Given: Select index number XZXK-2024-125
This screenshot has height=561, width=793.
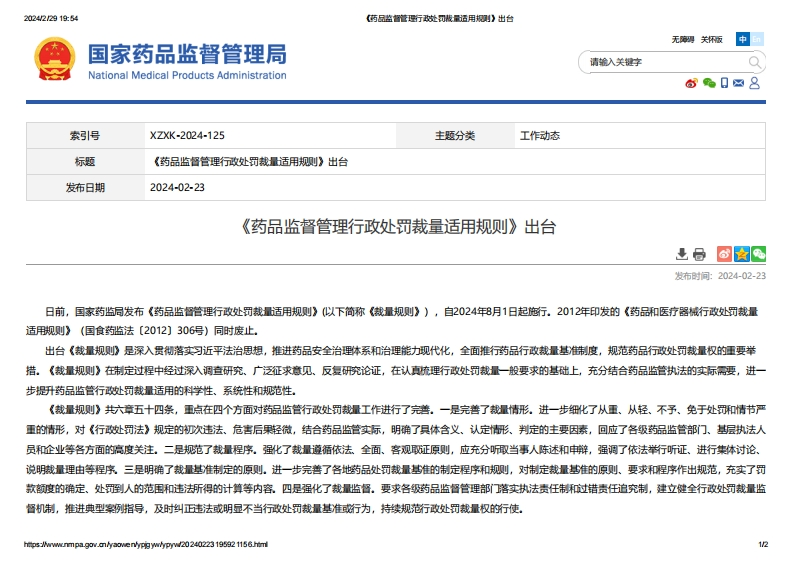Looking at the screenshot, I should point(187,136).
